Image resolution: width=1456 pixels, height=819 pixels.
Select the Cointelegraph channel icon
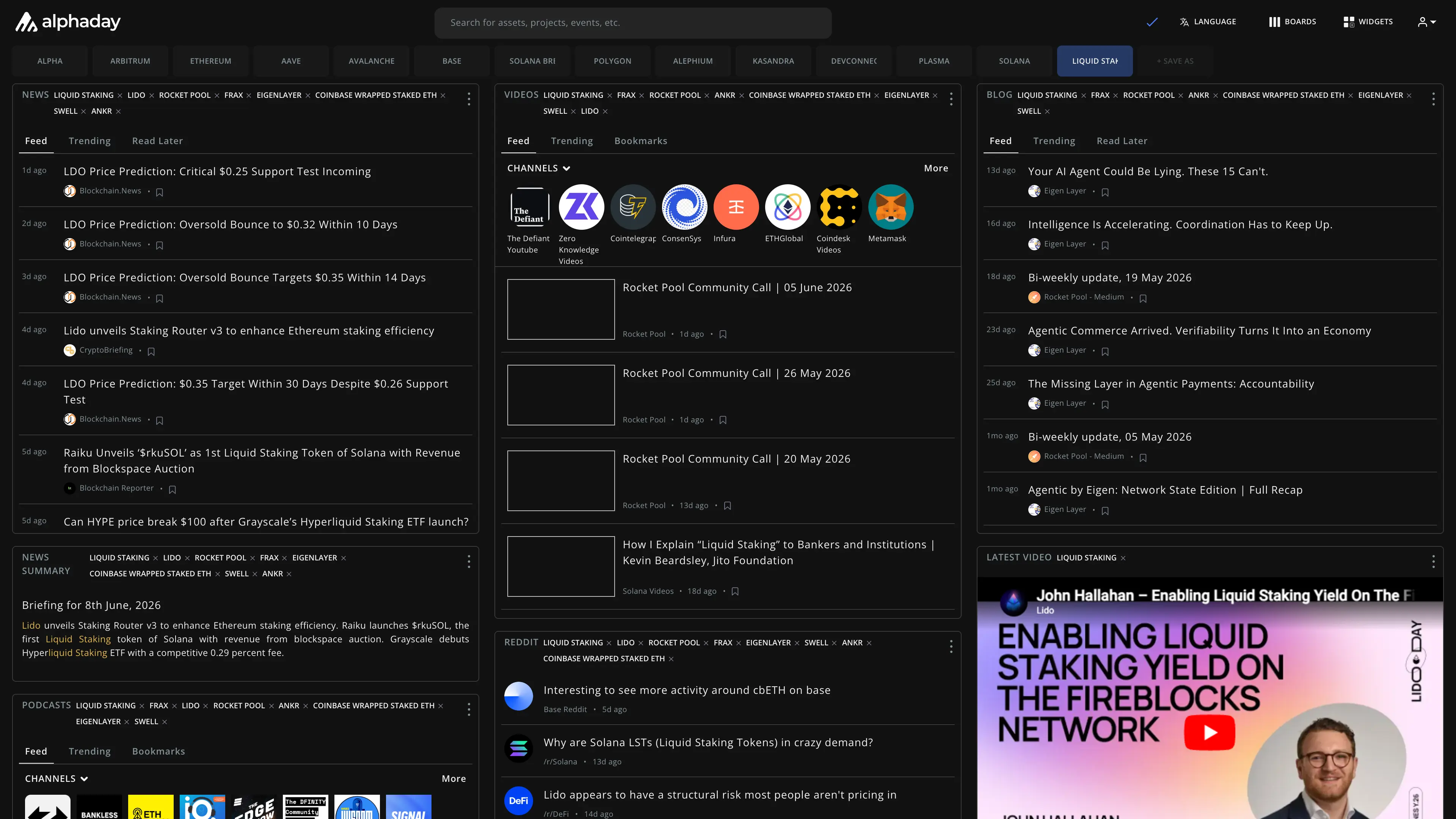pyautogui.click(x=633, y=207)
